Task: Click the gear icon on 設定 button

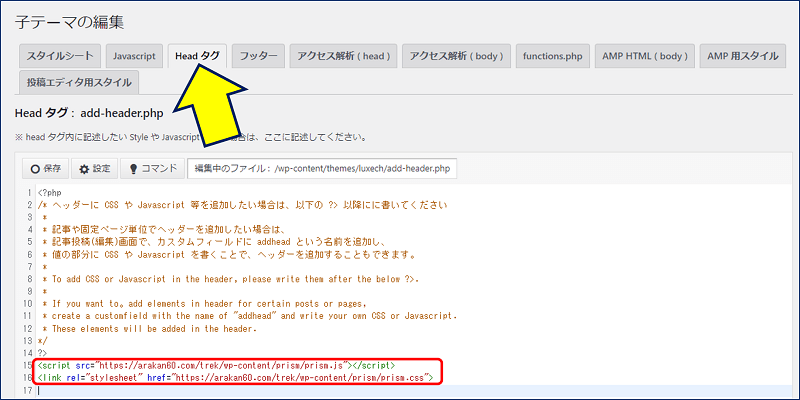Action: (84, 169)
